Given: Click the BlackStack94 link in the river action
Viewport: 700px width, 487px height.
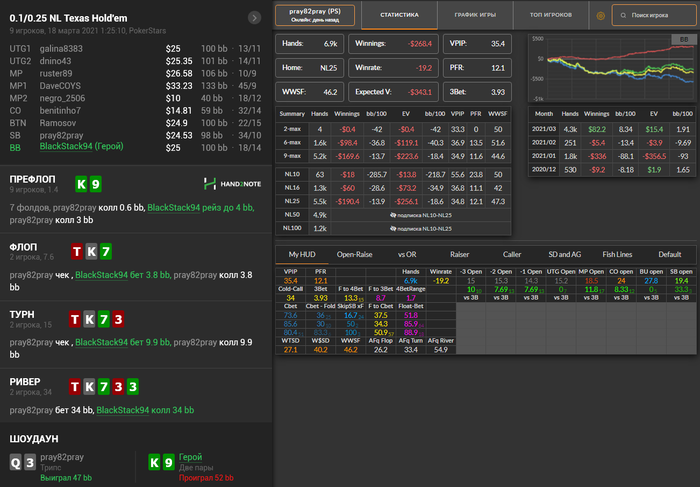Looking at the screenshot, I should pos(122,410).
